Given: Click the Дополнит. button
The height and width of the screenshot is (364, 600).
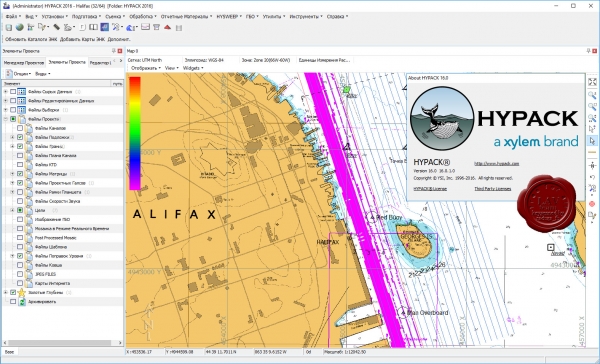Looking at the screenshot, I should [x=119, y=39].
